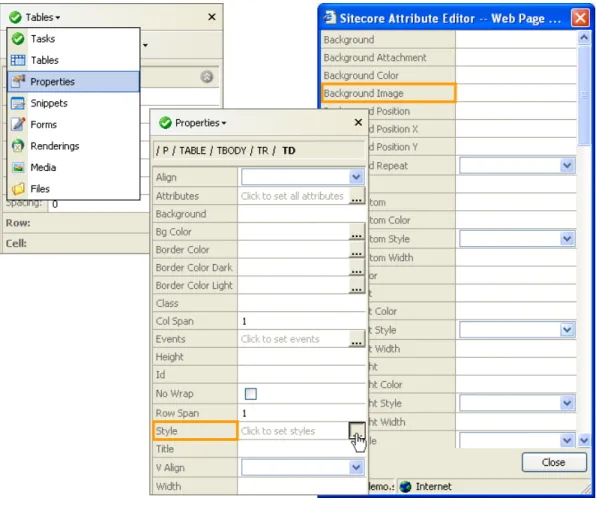Viewport: 596px width, 507px height.
Task: Expand the Align dropdown
Action: pyautogui.click(x=356, y=177)
